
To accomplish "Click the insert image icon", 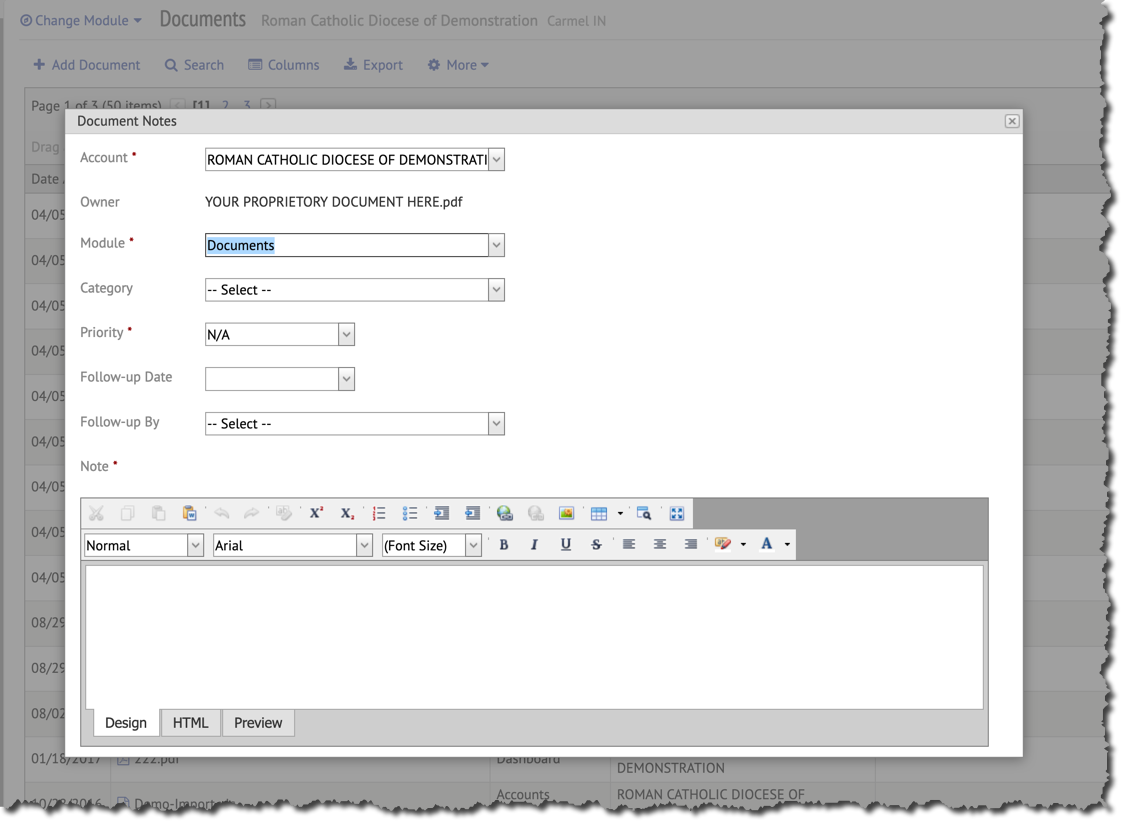I will pos(567,513).
